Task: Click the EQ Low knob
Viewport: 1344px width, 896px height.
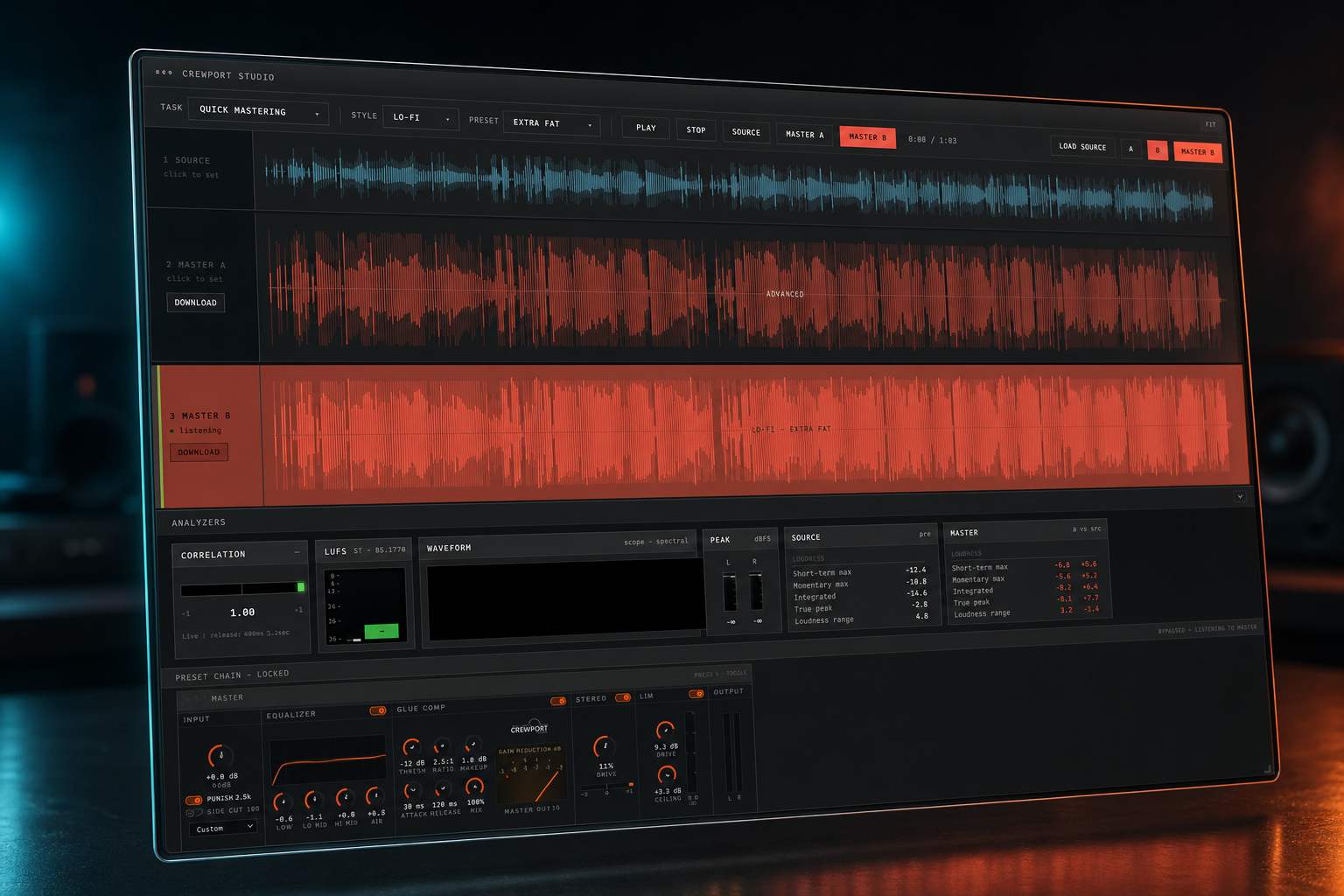Action: pyautogui.click(x=283, y=802)
